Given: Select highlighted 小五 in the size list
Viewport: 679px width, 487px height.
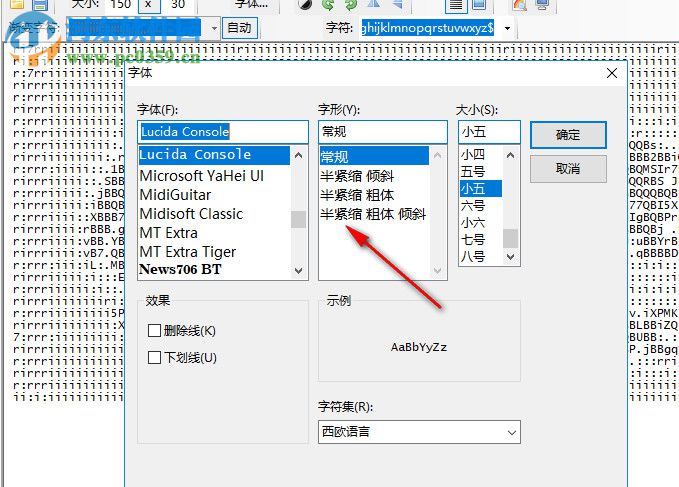Looking at the screenshot, I should point(481,189).
